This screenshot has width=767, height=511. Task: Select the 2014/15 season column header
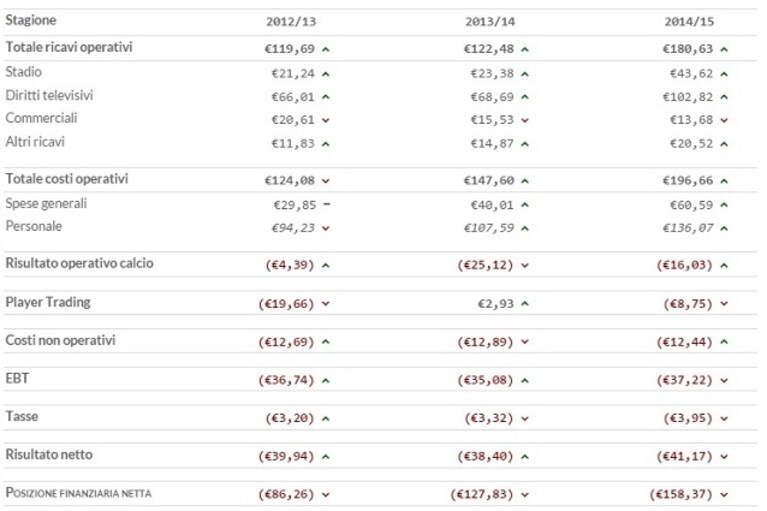pos(689,22)
